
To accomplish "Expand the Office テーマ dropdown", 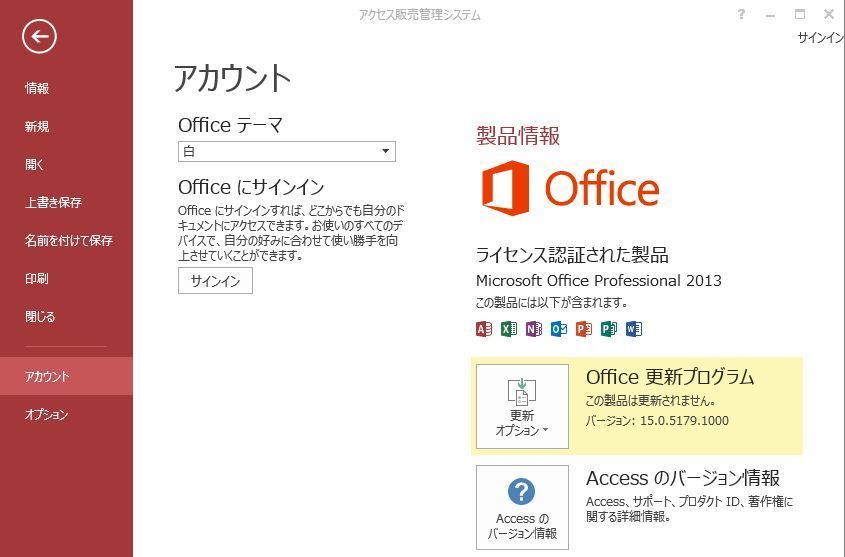I will click(x=287, y=151).
